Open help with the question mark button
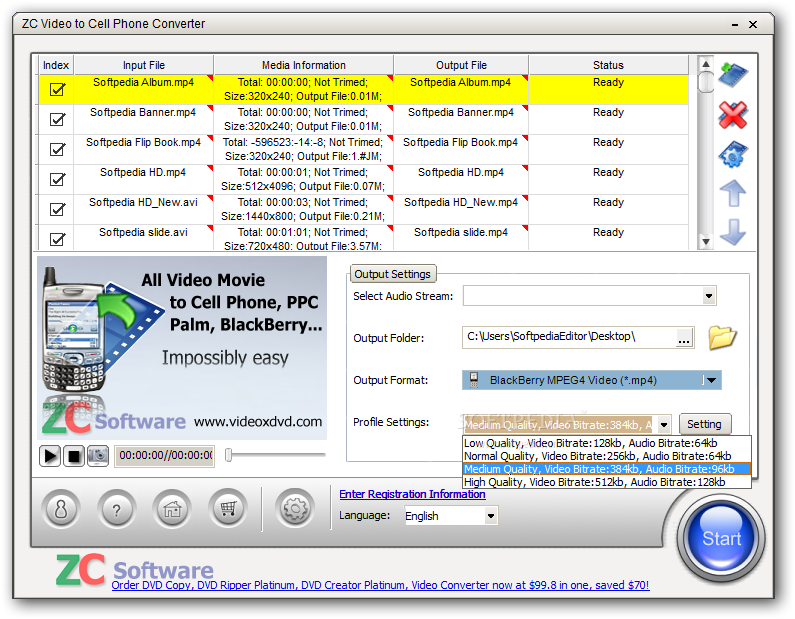Image resolution: width=795 pixels, height=619 pixels. click(117, 508)
